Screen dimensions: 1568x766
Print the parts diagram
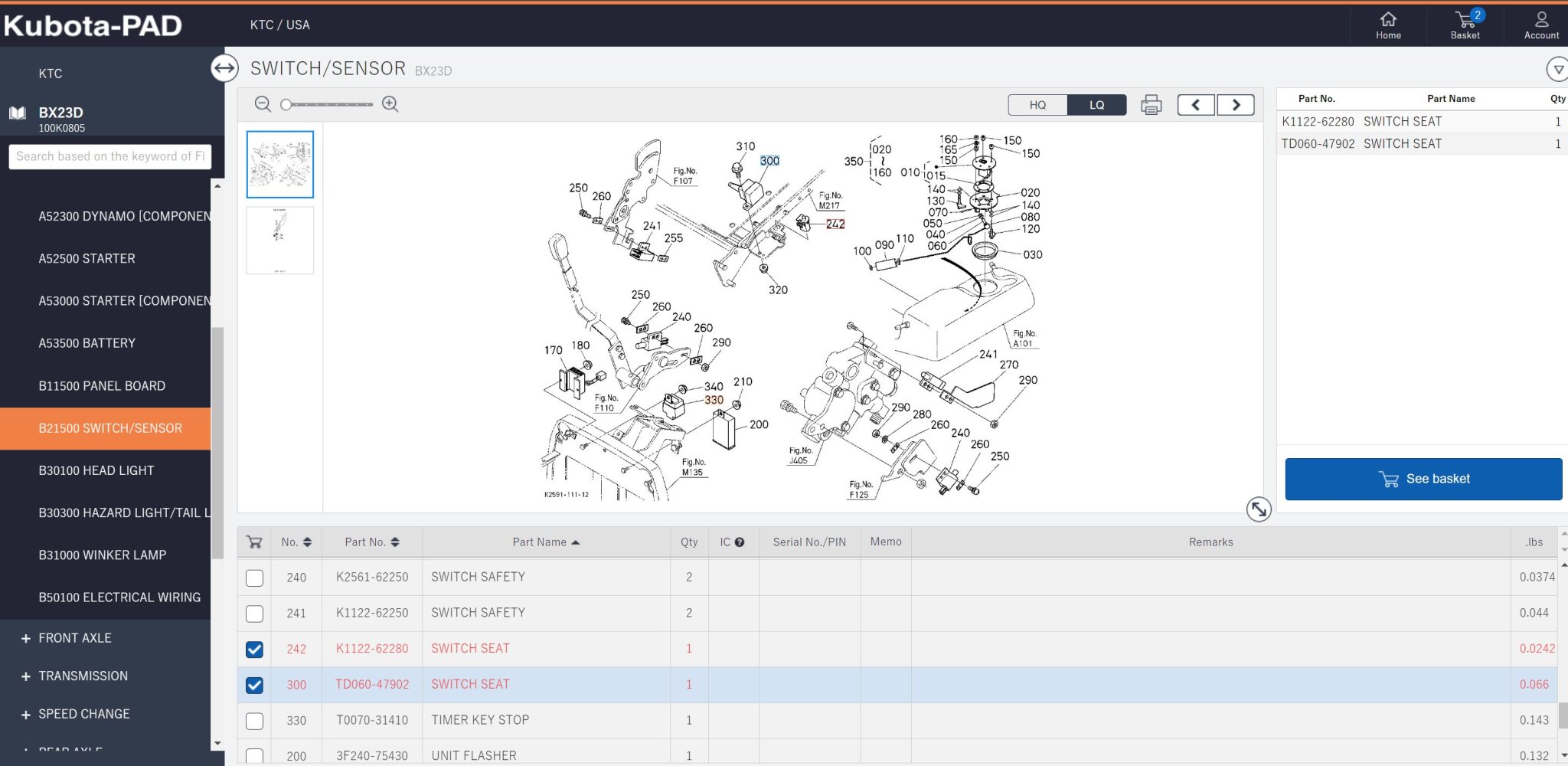(1151, 105)
